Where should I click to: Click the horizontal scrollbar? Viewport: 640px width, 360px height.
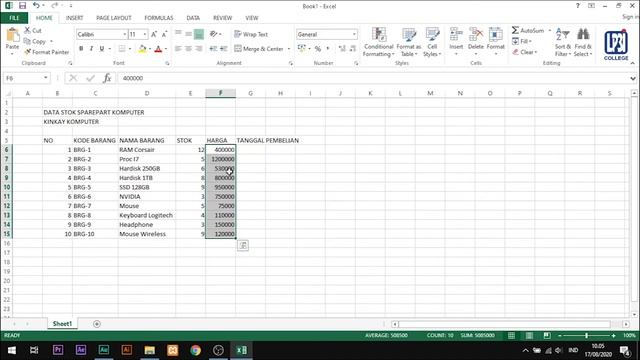click(504, 324)
